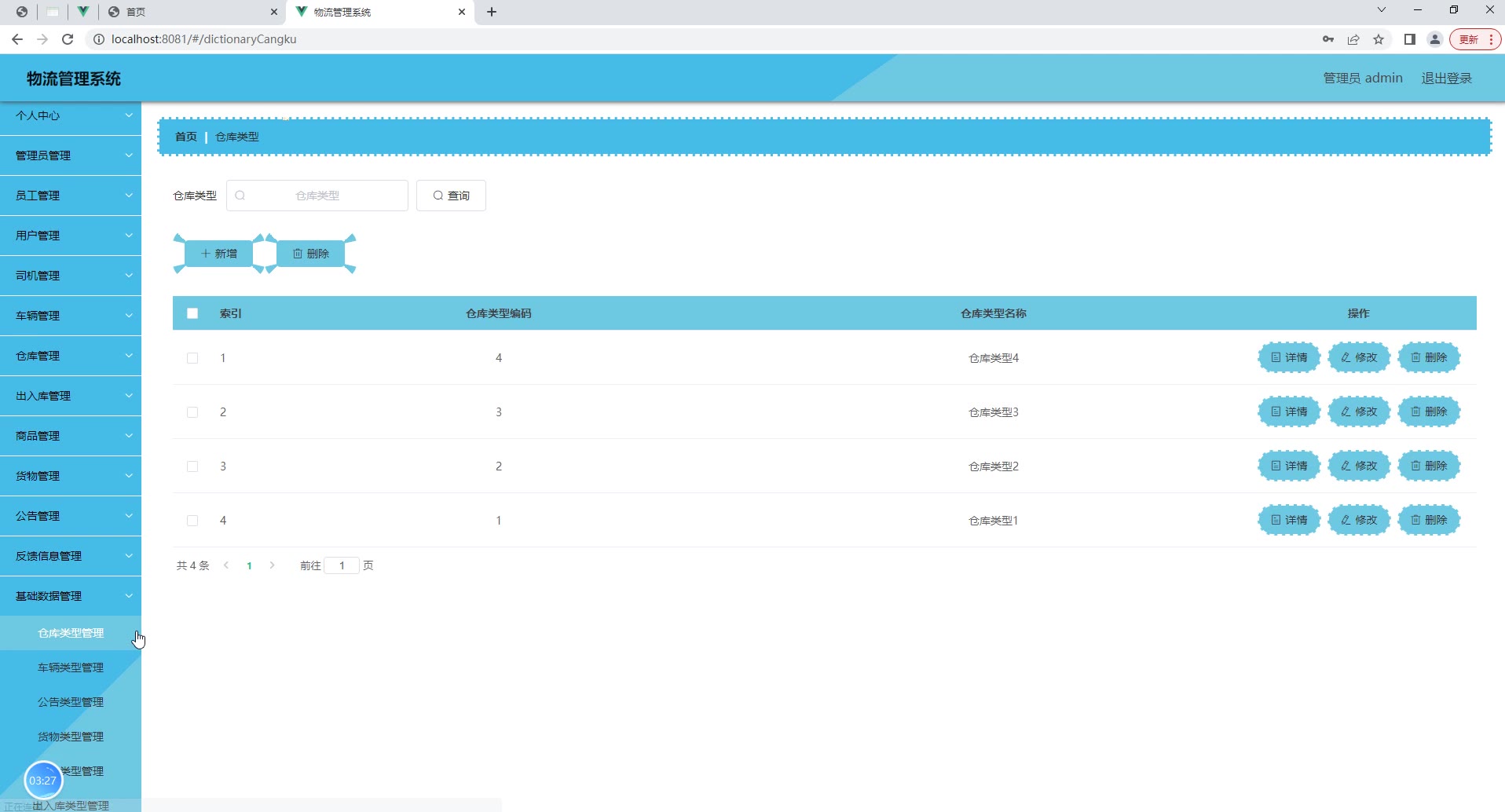Image resolution: width=1505 pixels, height=812 pixels.
Task: Click the 新增 add button
Action: 218,254
